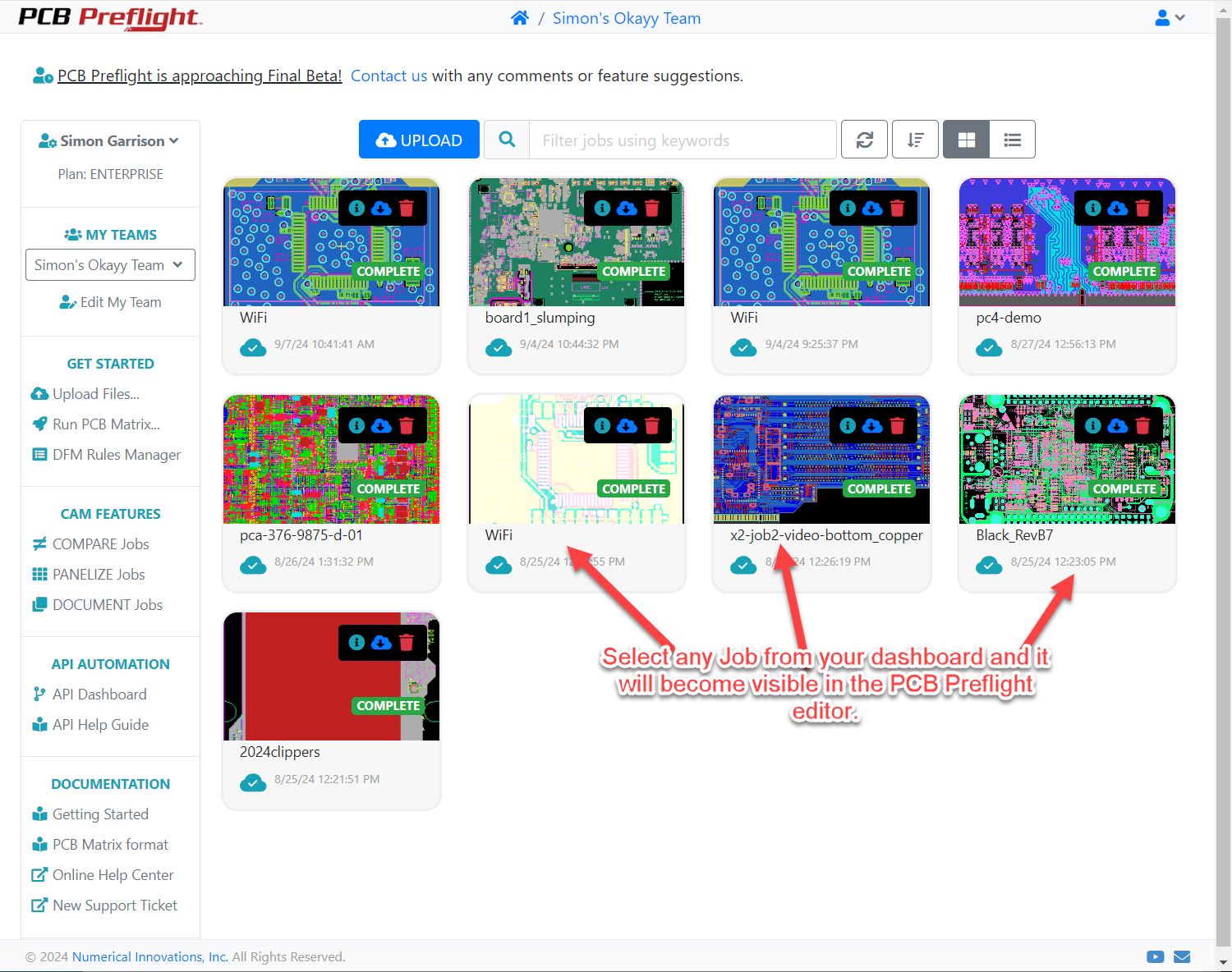Show info for WiFi job dated 9/7/24
The height and width of the screenshot is (972, 1232).
coord(356,208)
